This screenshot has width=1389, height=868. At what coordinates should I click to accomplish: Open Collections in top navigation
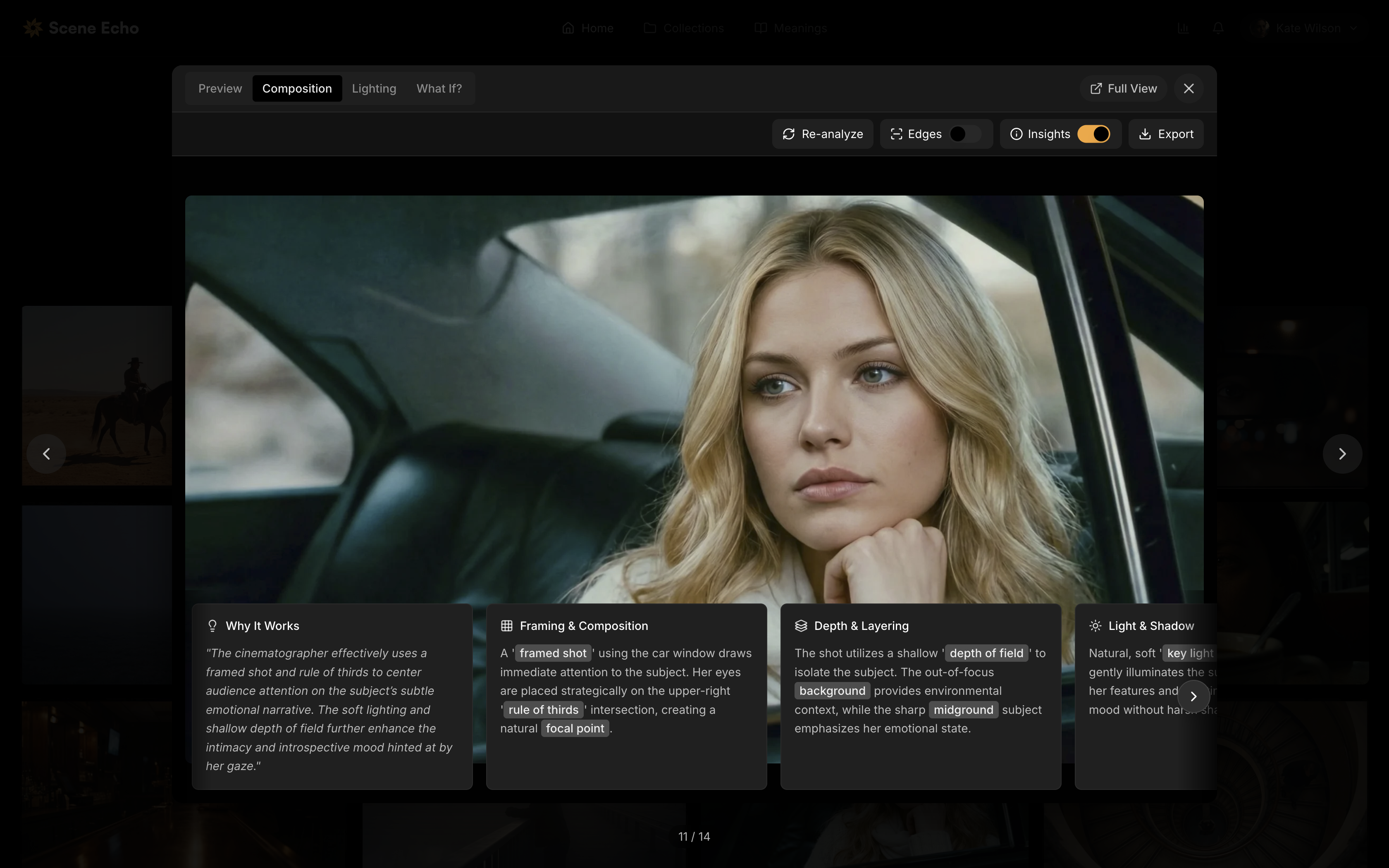(x=684, y=28)
